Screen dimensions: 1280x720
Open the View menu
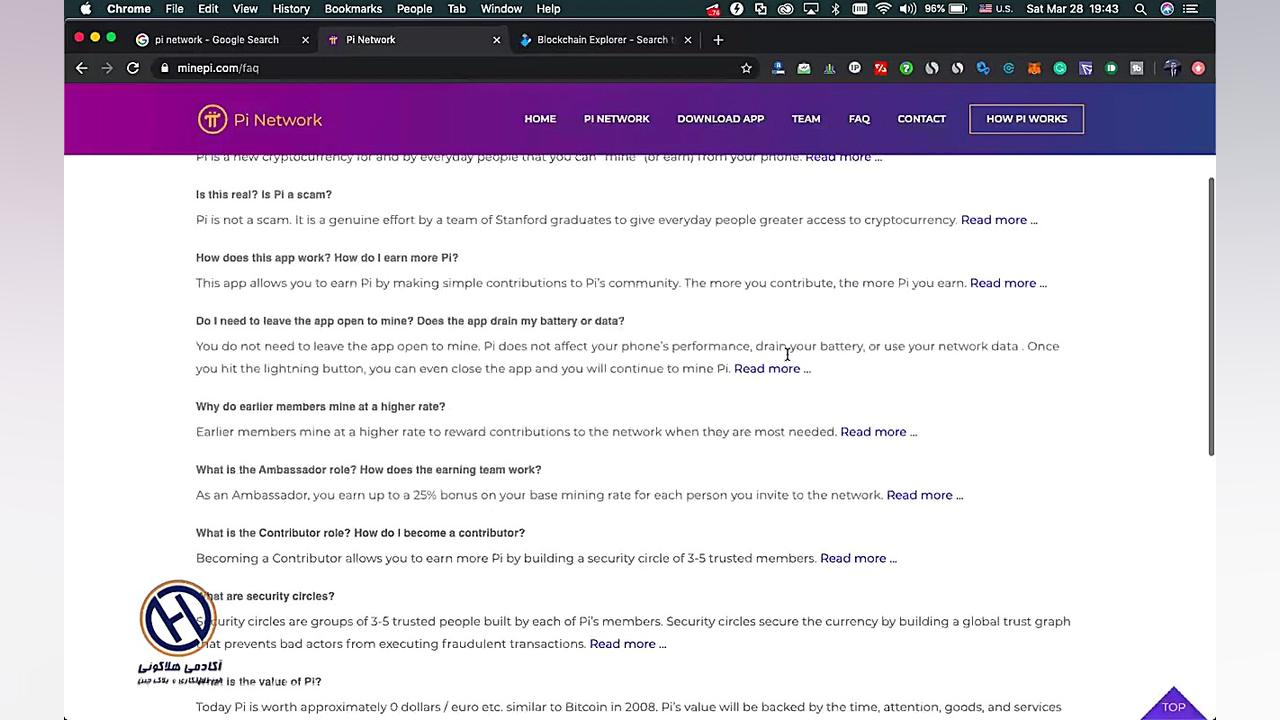coord(245,9)
